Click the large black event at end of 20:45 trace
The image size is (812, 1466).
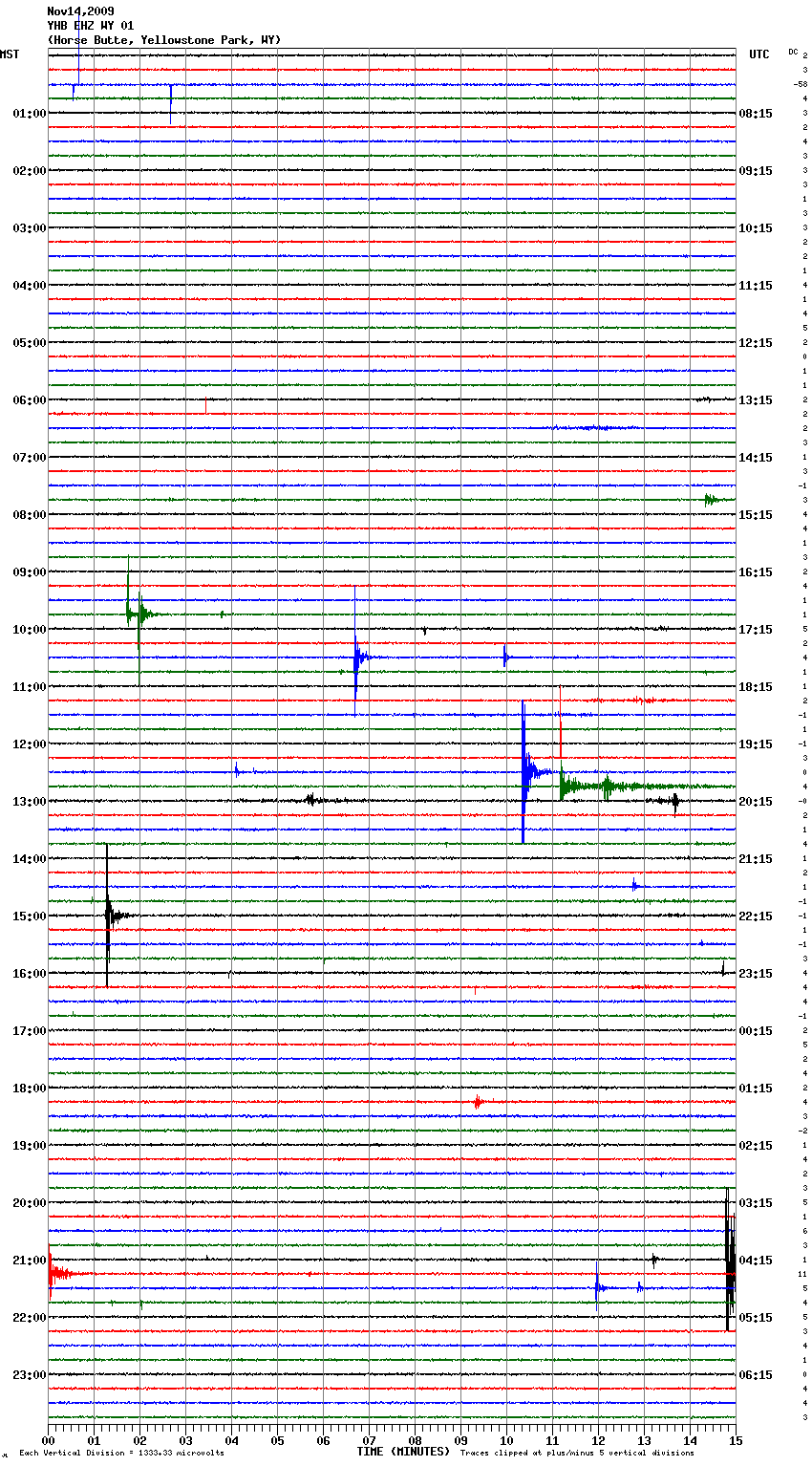[x=730, y=1259]
